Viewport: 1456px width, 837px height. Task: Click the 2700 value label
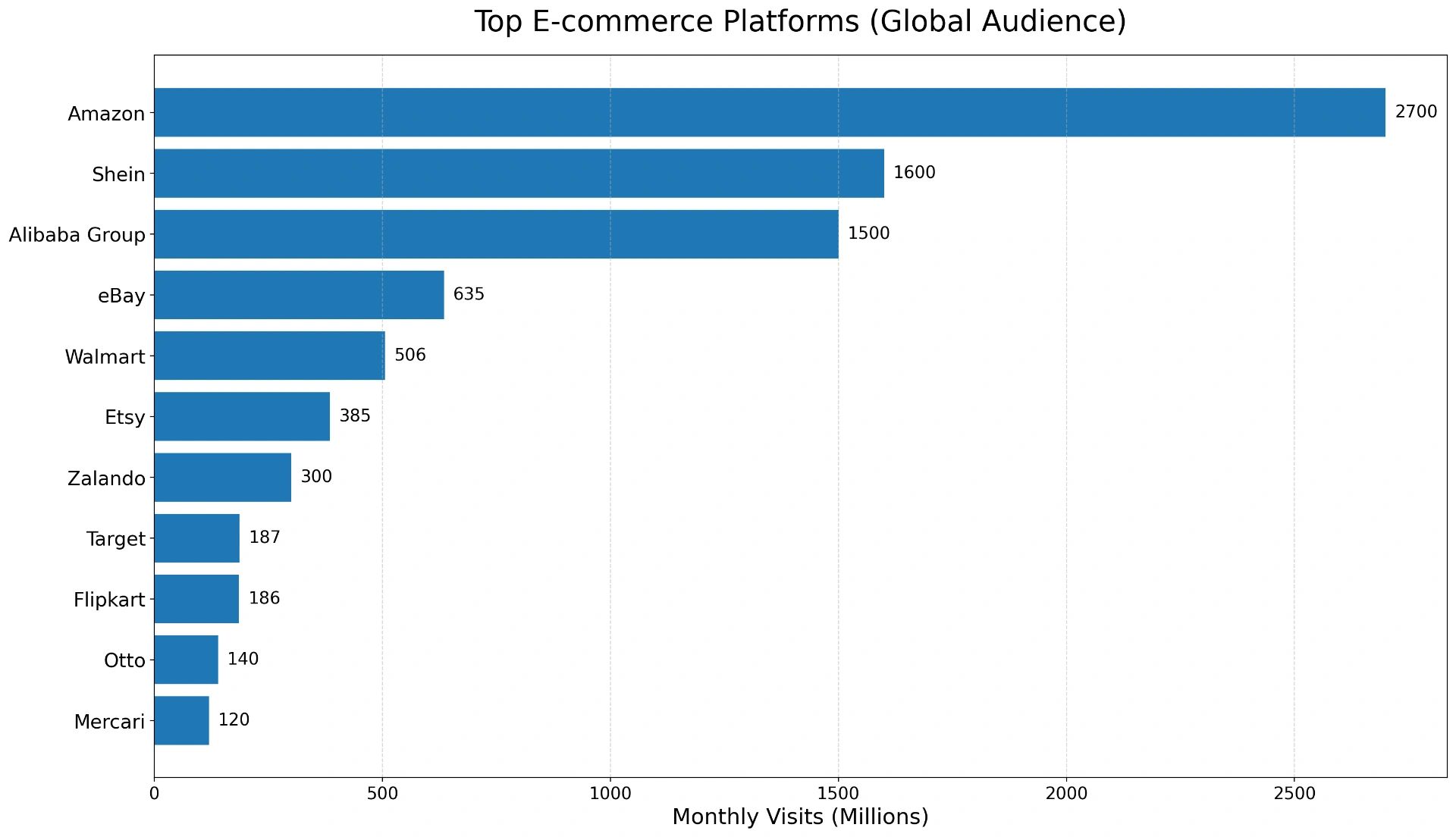1416,112
